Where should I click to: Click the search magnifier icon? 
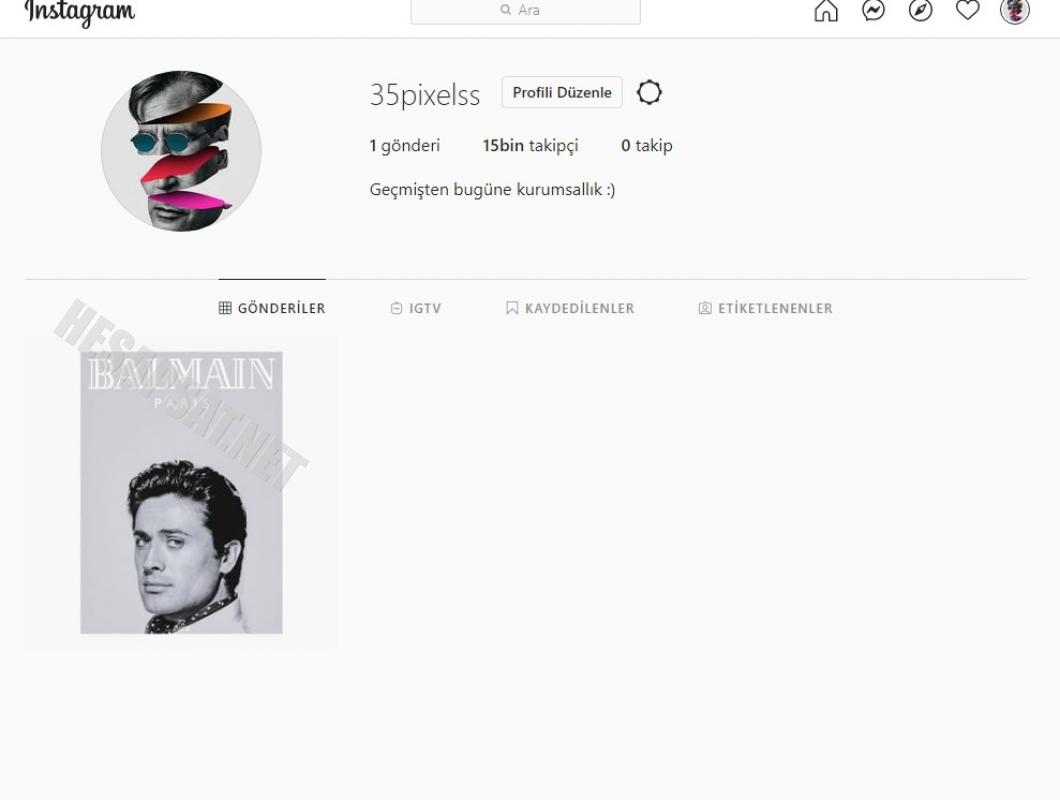(x=506, y=10)
